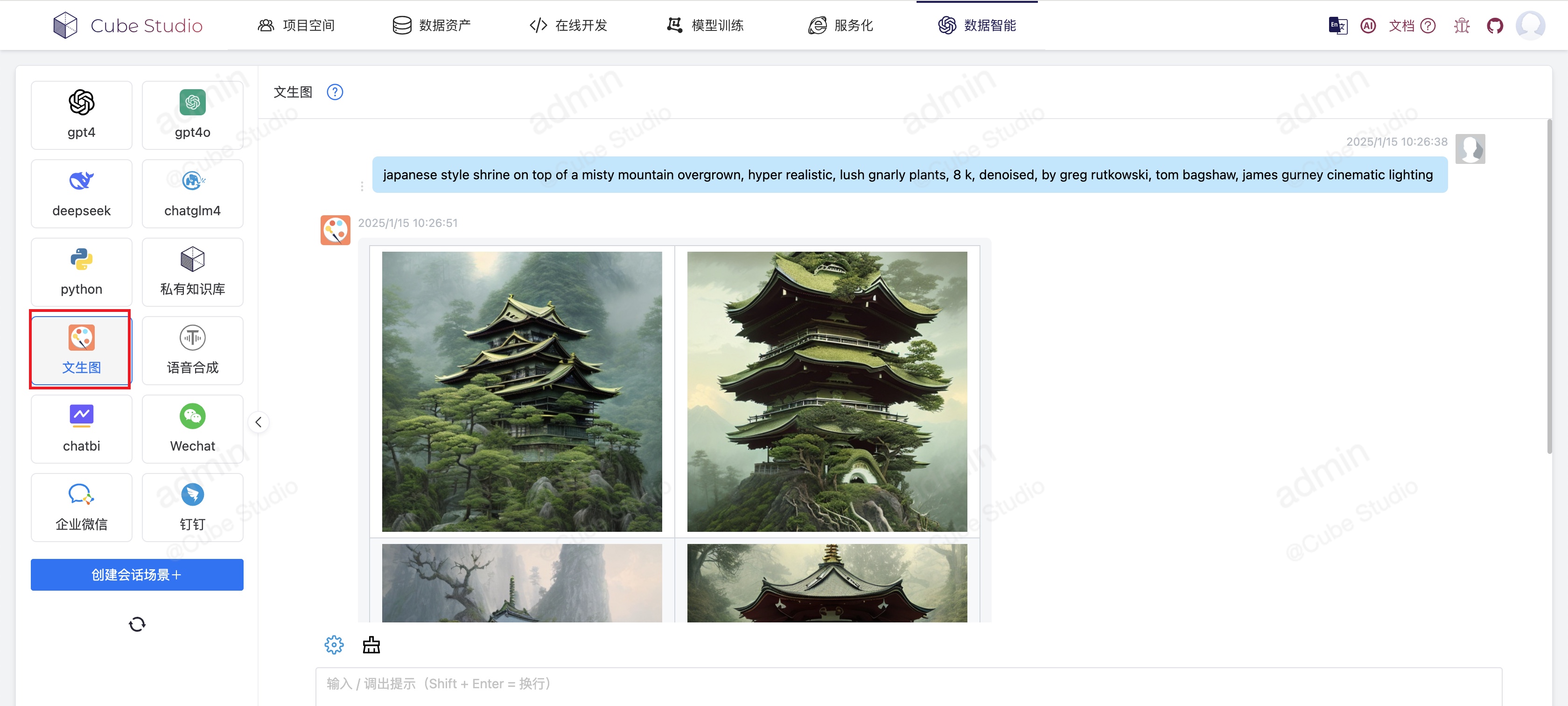Select the gpt4o conversation scene
Screen dimensions: 1568x706
[x=192, y=115]
